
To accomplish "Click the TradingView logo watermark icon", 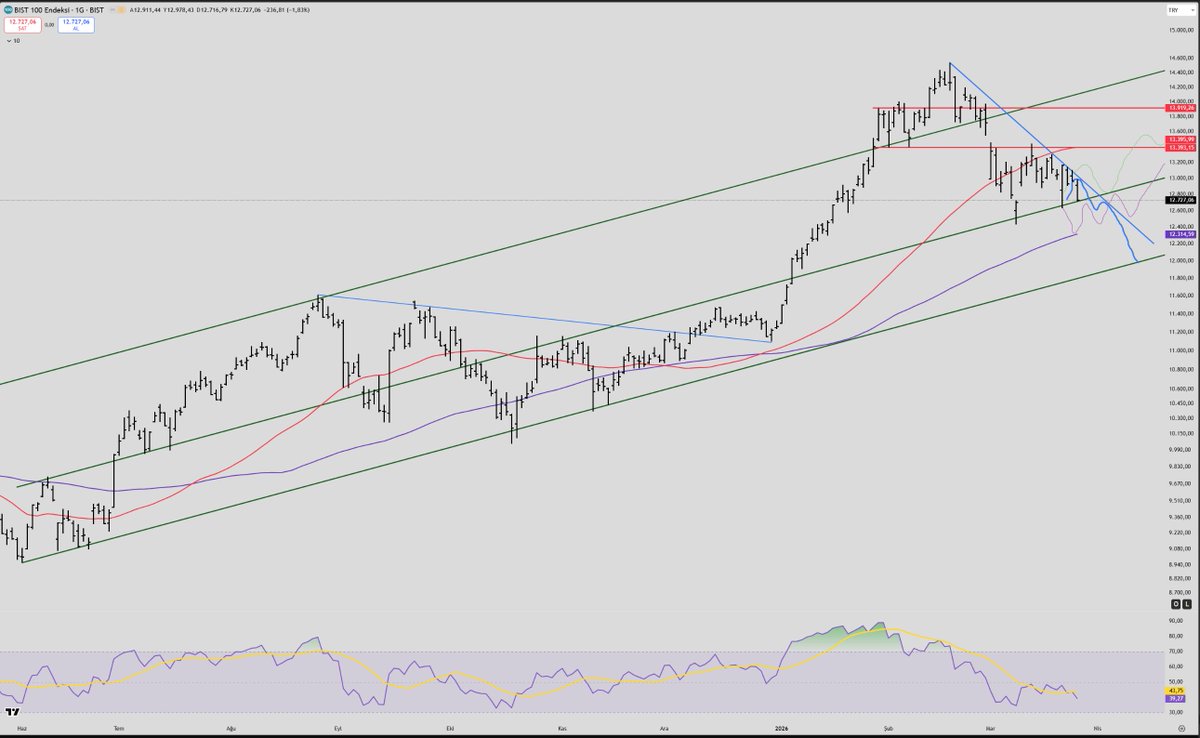I will (12, 711).
